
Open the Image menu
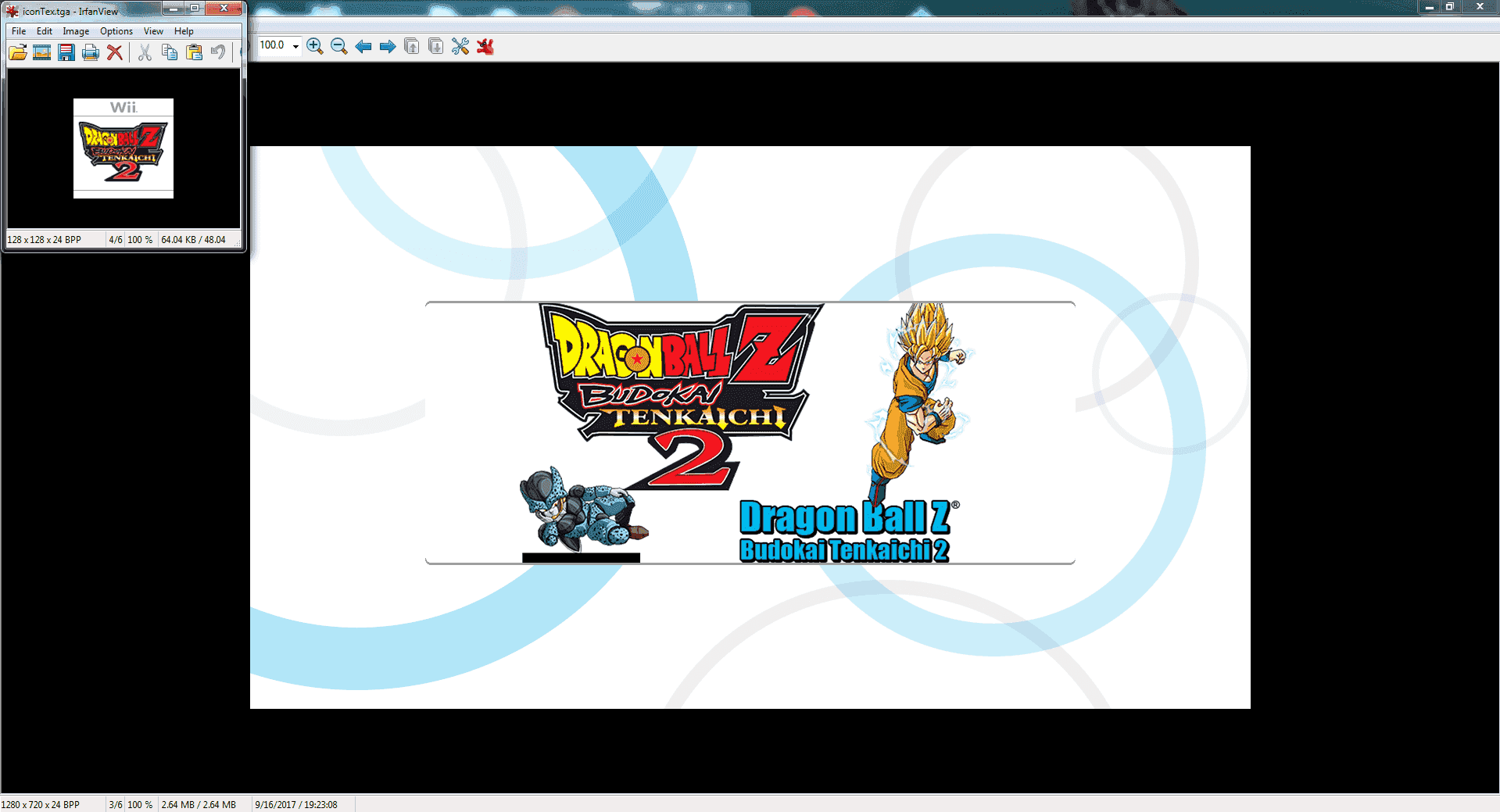(76, 31)
